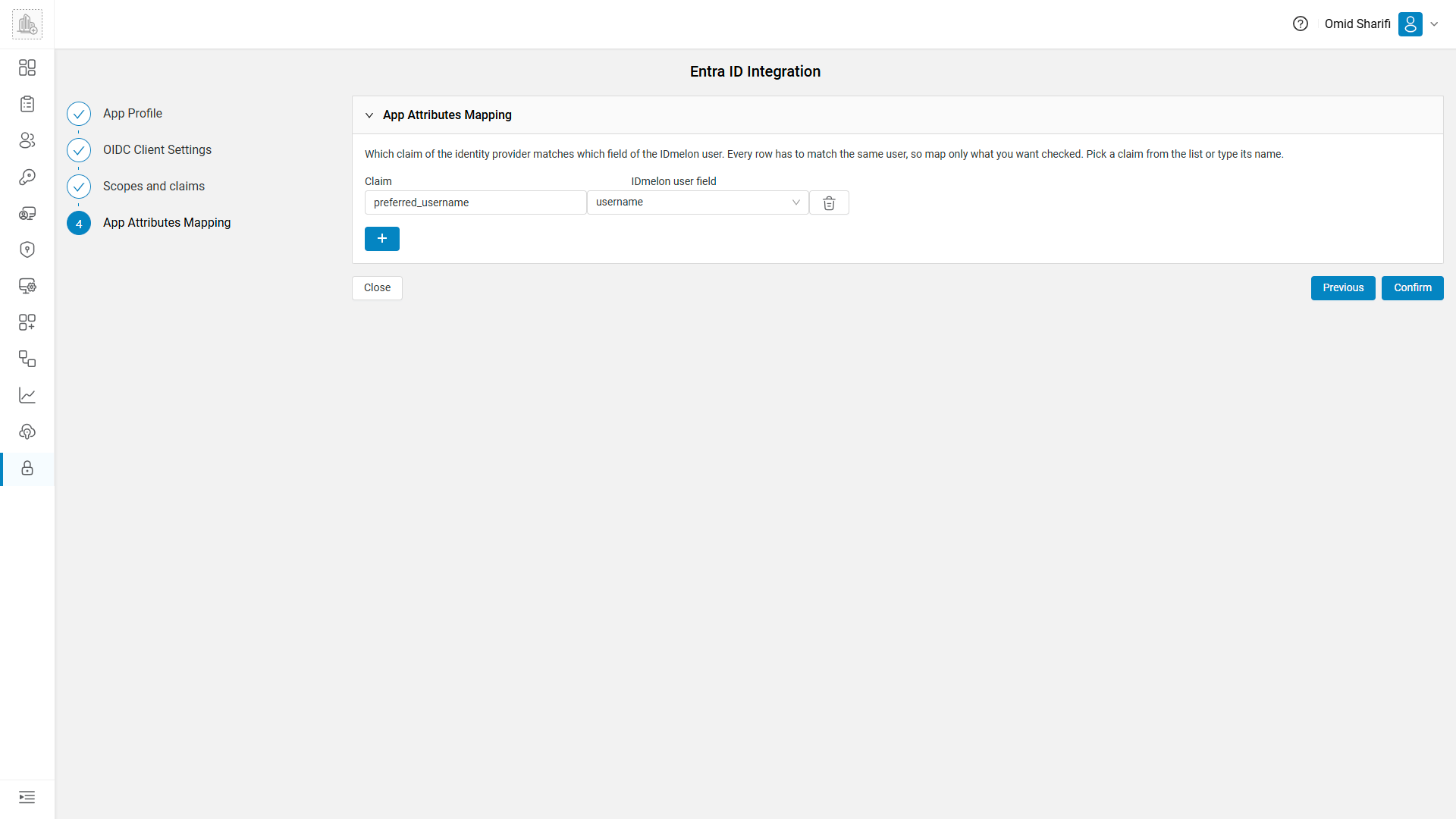Screen dimensions: 1456x819
Task: Open the monitor with gear icon in sidebar
Action: point(27,286)
